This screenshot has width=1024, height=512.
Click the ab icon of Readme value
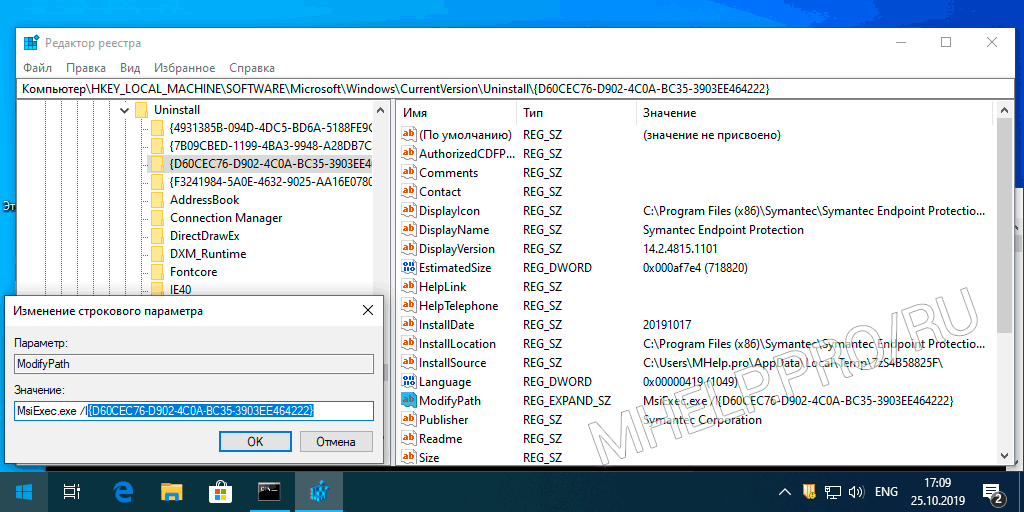(x=409, y=438)
